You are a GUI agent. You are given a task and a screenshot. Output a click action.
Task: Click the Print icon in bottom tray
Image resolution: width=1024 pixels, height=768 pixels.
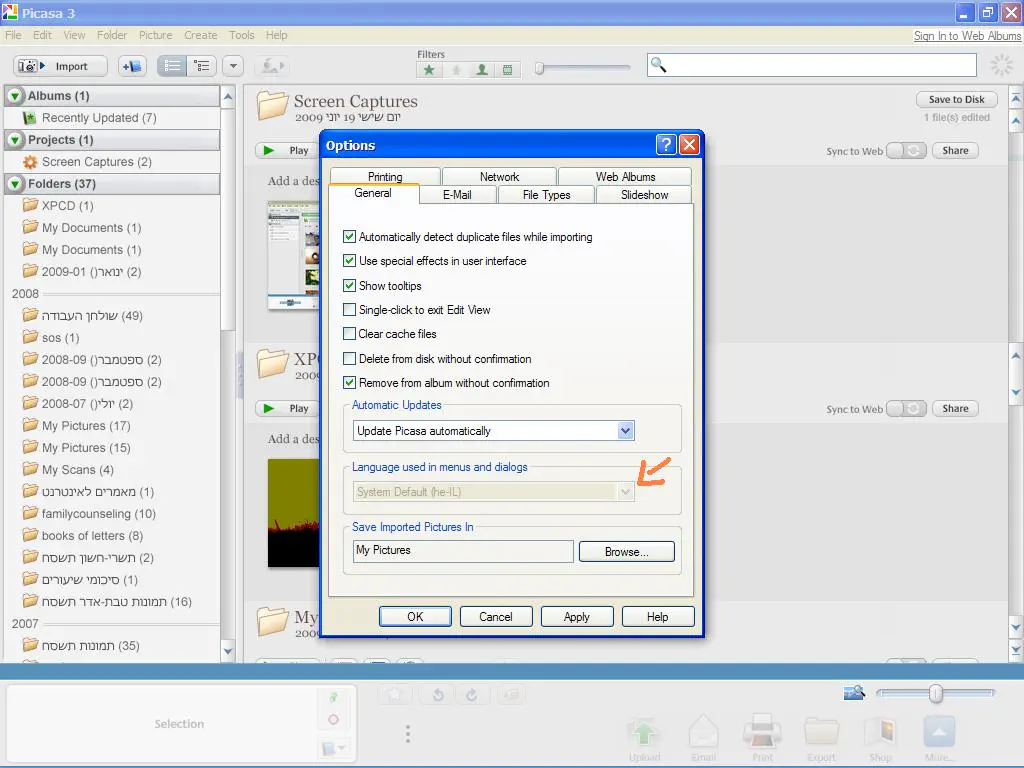pos(762,737)
